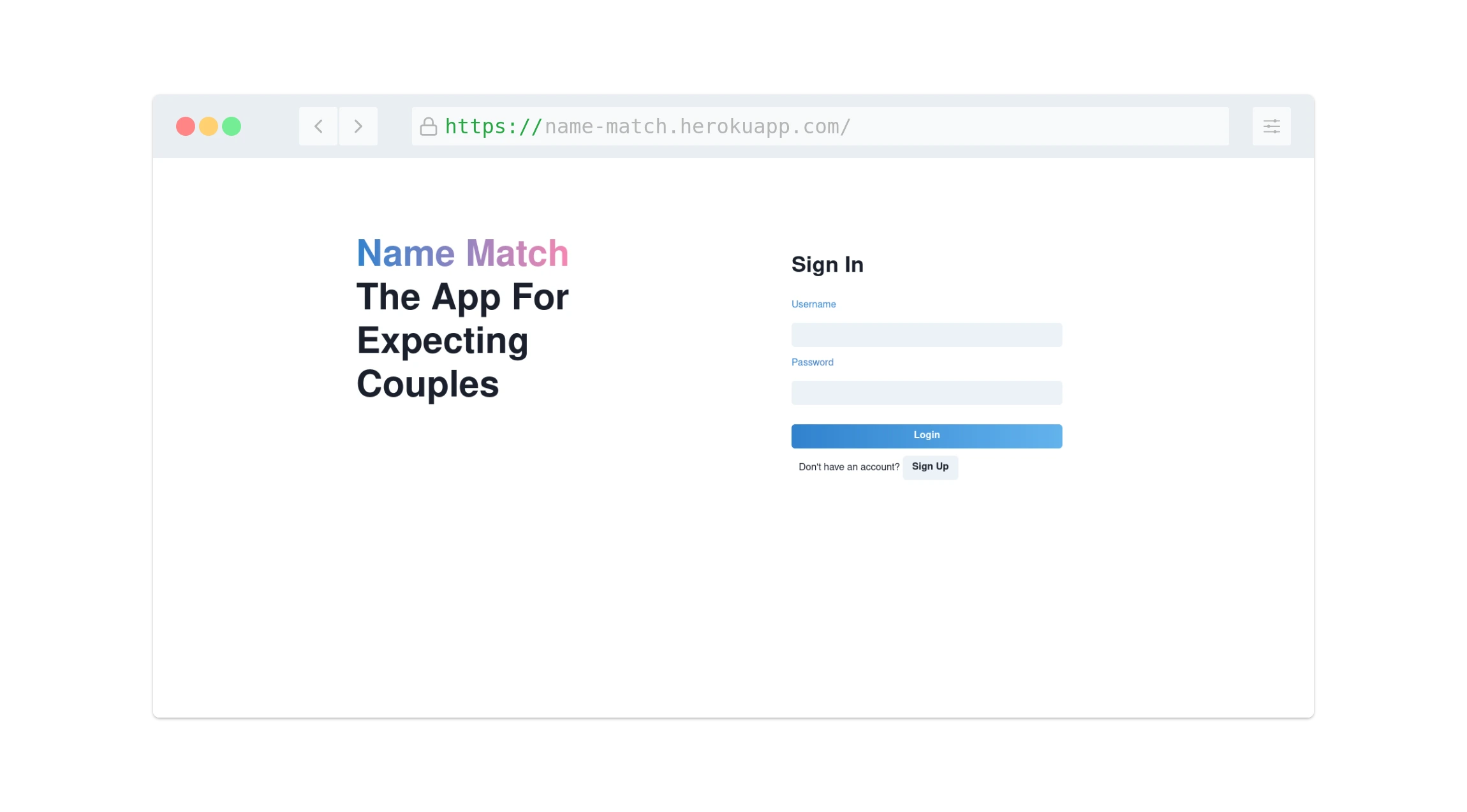Click the Username input field
Viewport: 1467px width, 812px height.
(927, 335)
